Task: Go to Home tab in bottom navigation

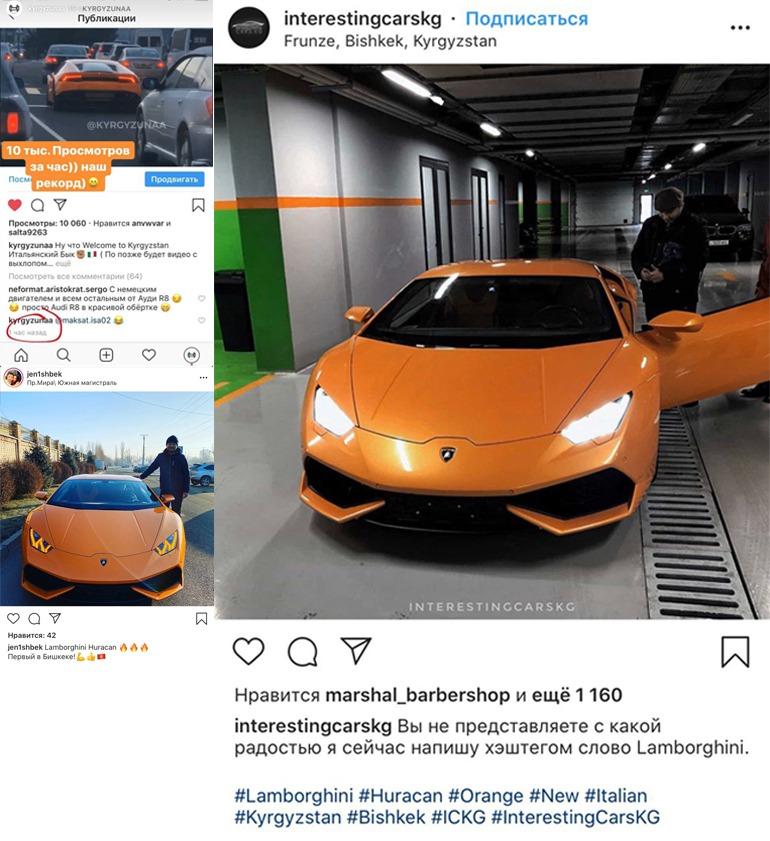Action: [21, 355]
